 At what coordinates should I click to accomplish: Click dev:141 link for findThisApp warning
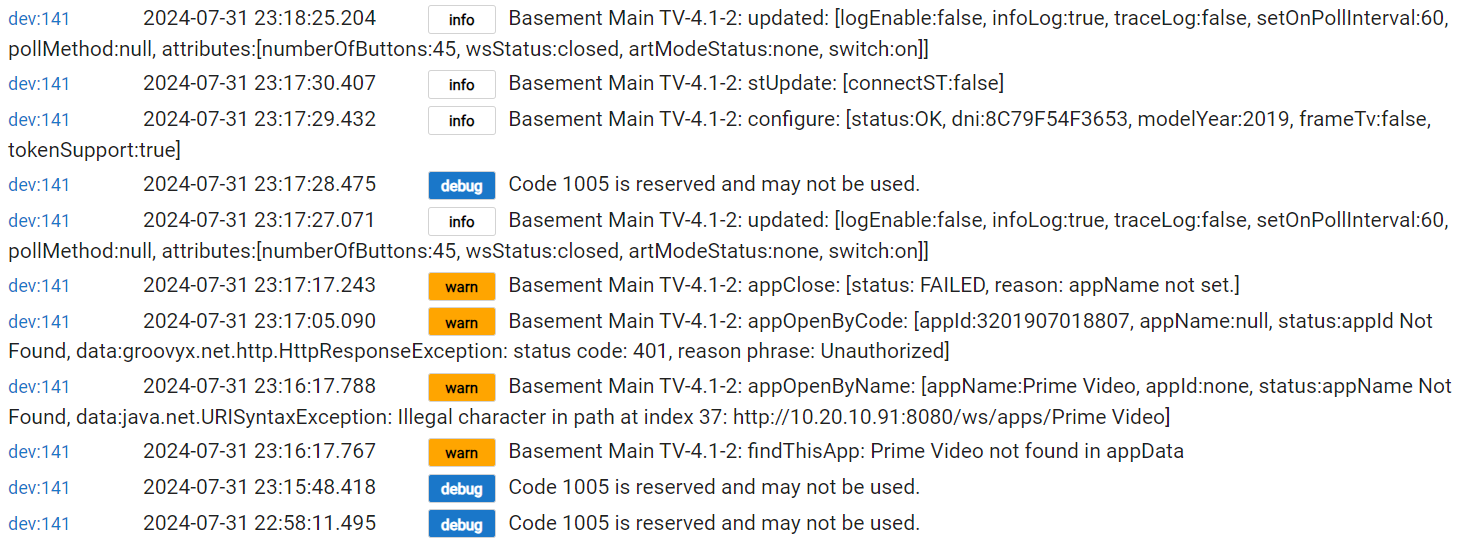(x=39, y=452)
